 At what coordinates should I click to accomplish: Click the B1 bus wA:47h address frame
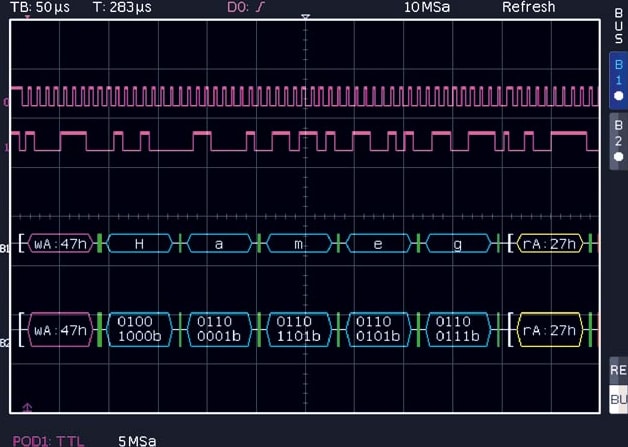(x=60, y=244)
